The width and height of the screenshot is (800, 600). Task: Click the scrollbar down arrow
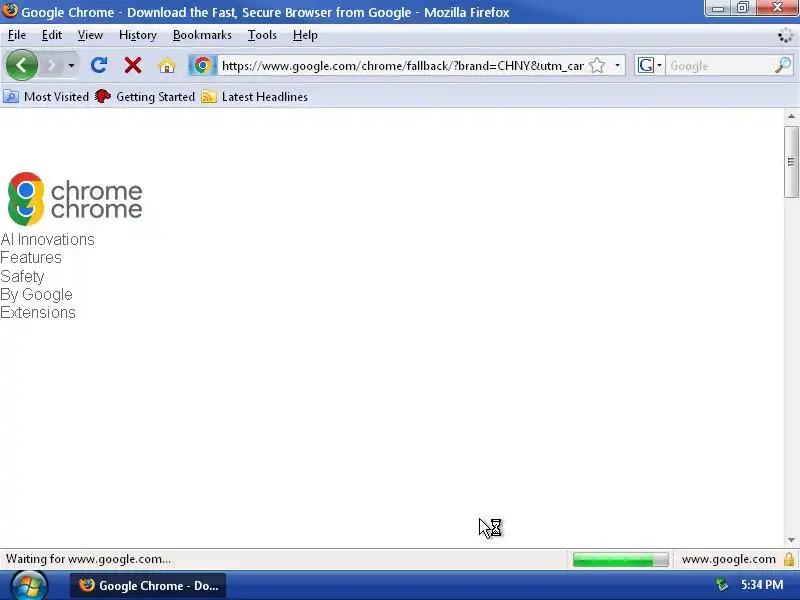[x=791, y=540]
